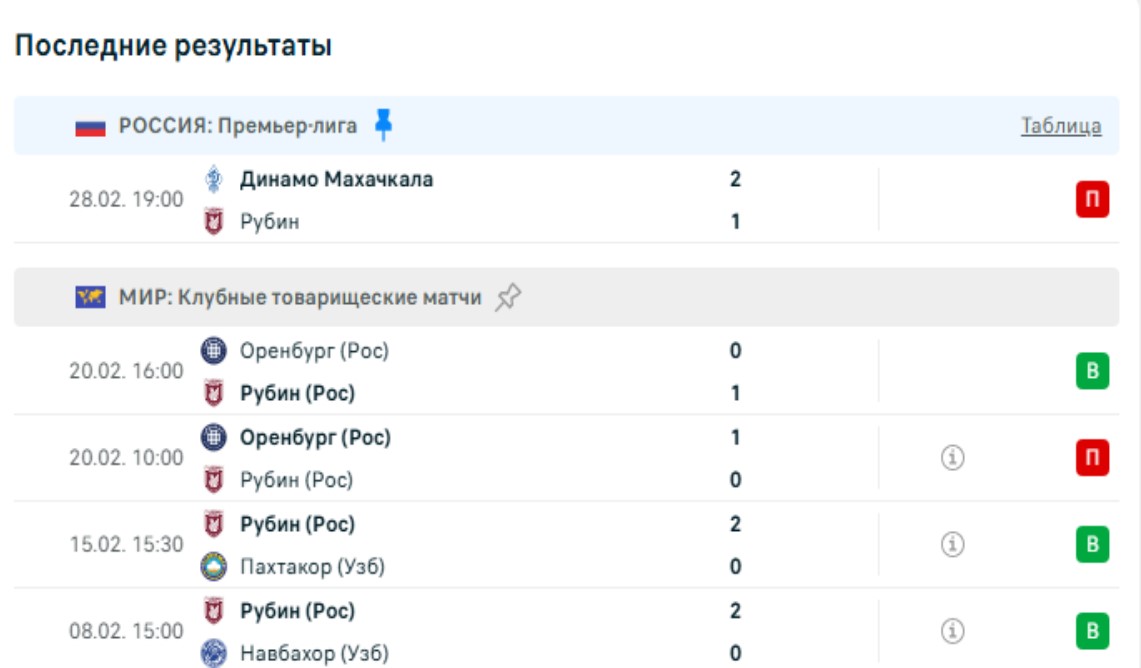Viewport: 1141px width, 668px height.
Task: Open info icon for Рубин–Пахтакор match
Action: [x=953, y=544]
